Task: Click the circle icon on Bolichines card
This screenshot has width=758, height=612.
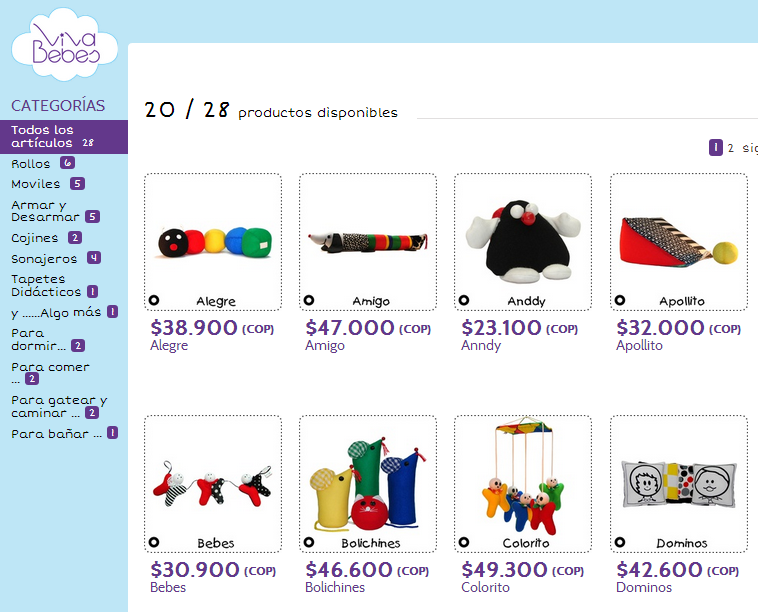Action: (309, 542)
